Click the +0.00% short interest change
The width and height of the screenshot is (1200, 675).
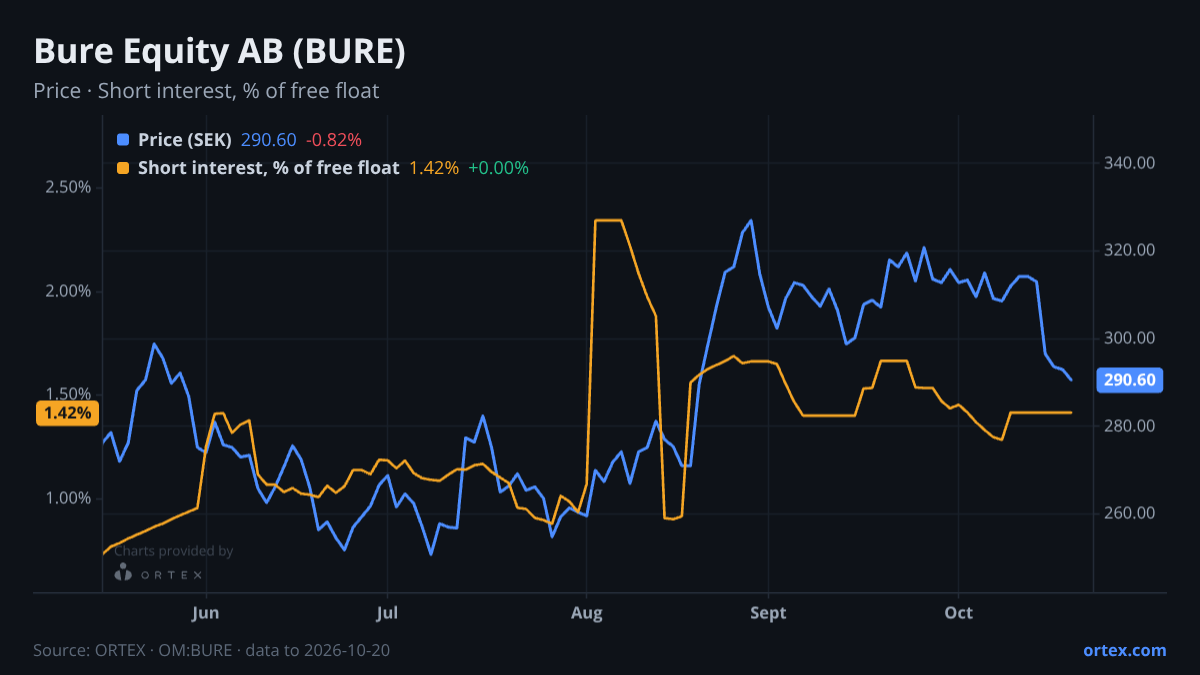(x=498, y=168)
